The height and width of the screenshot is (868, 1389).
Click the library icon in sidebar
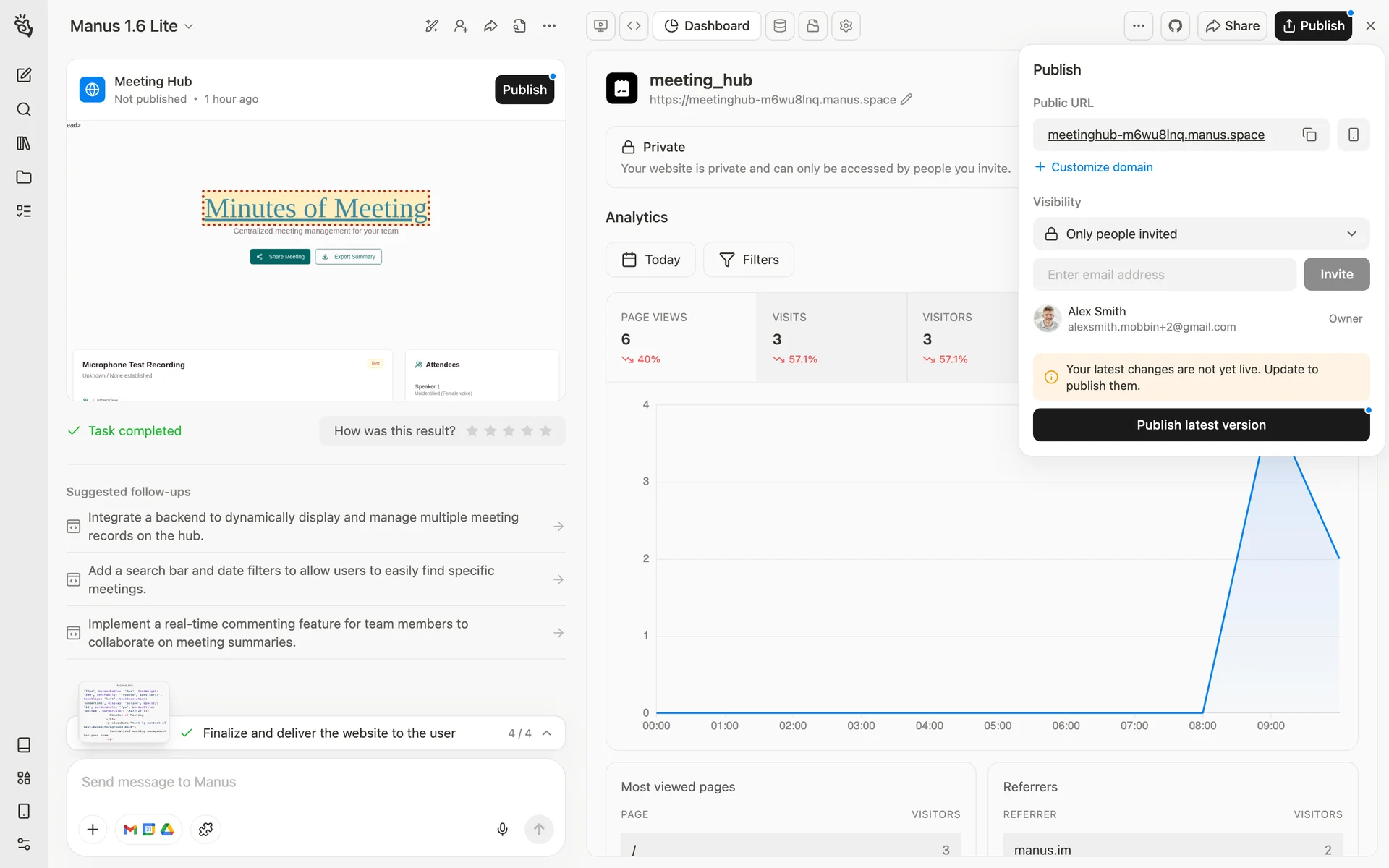[24, 143]
